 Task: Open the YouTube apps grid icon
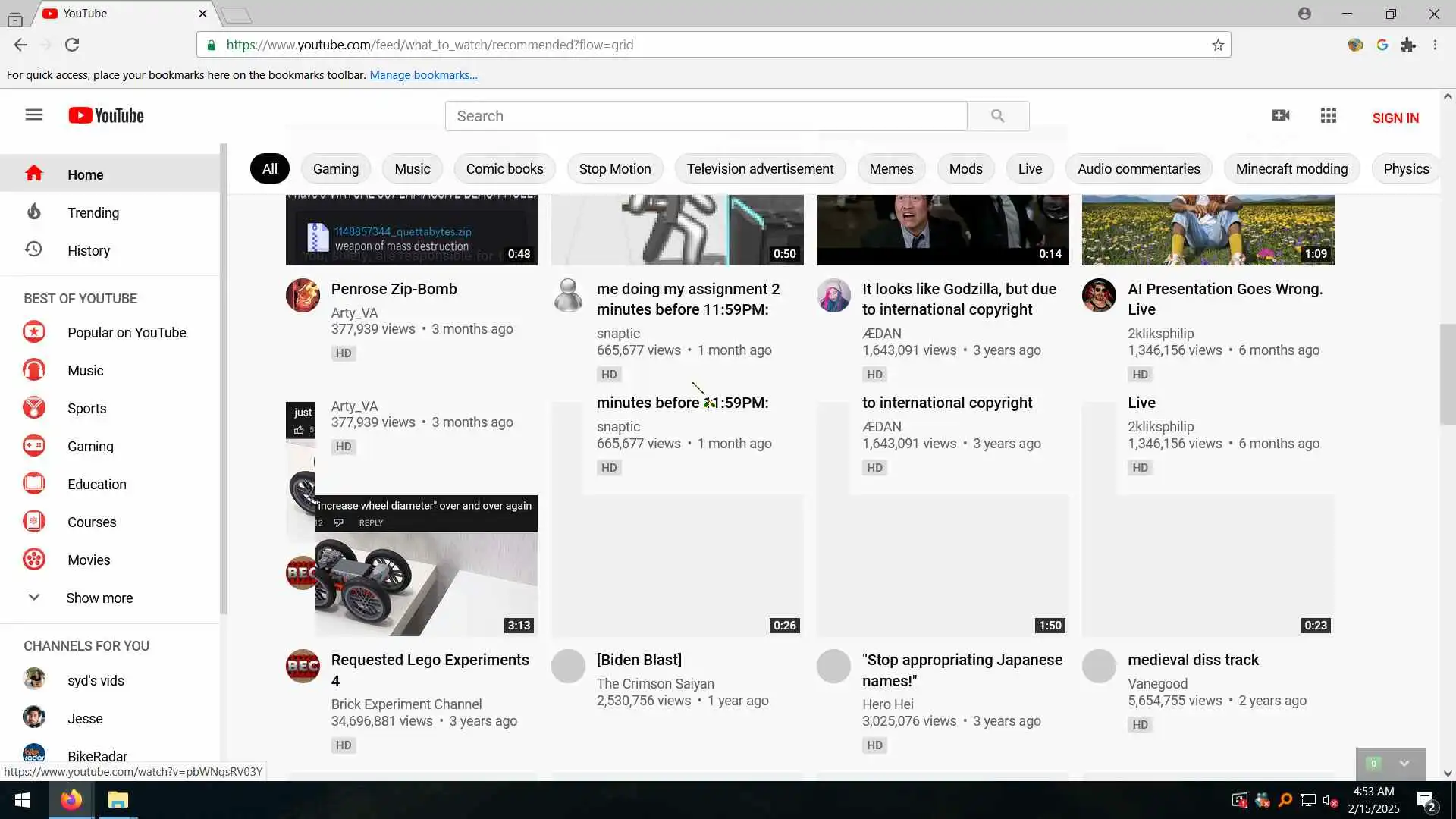point(1328,115)
